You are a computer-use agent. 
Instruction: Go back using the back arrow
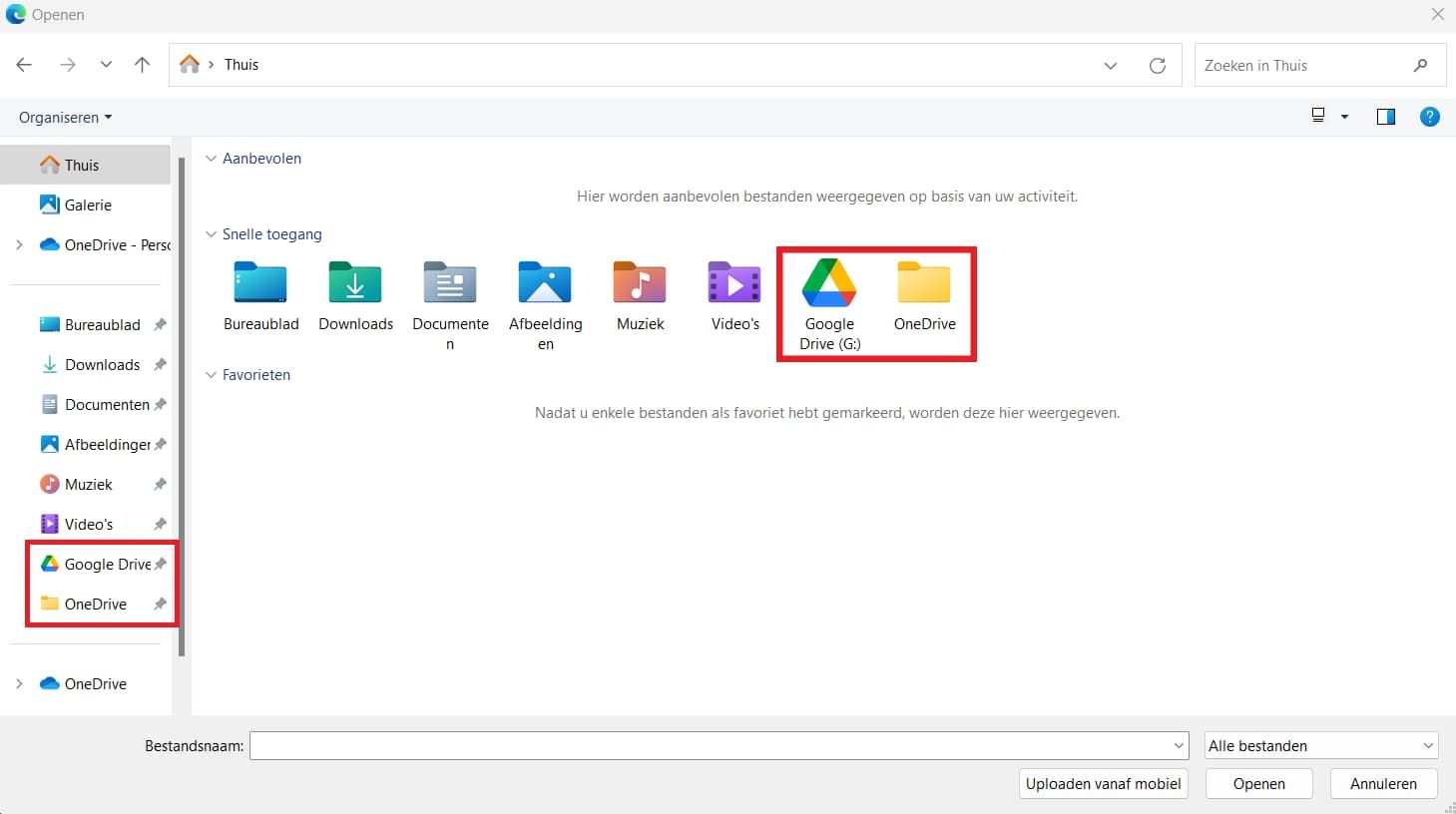click(x=24, y=65)
